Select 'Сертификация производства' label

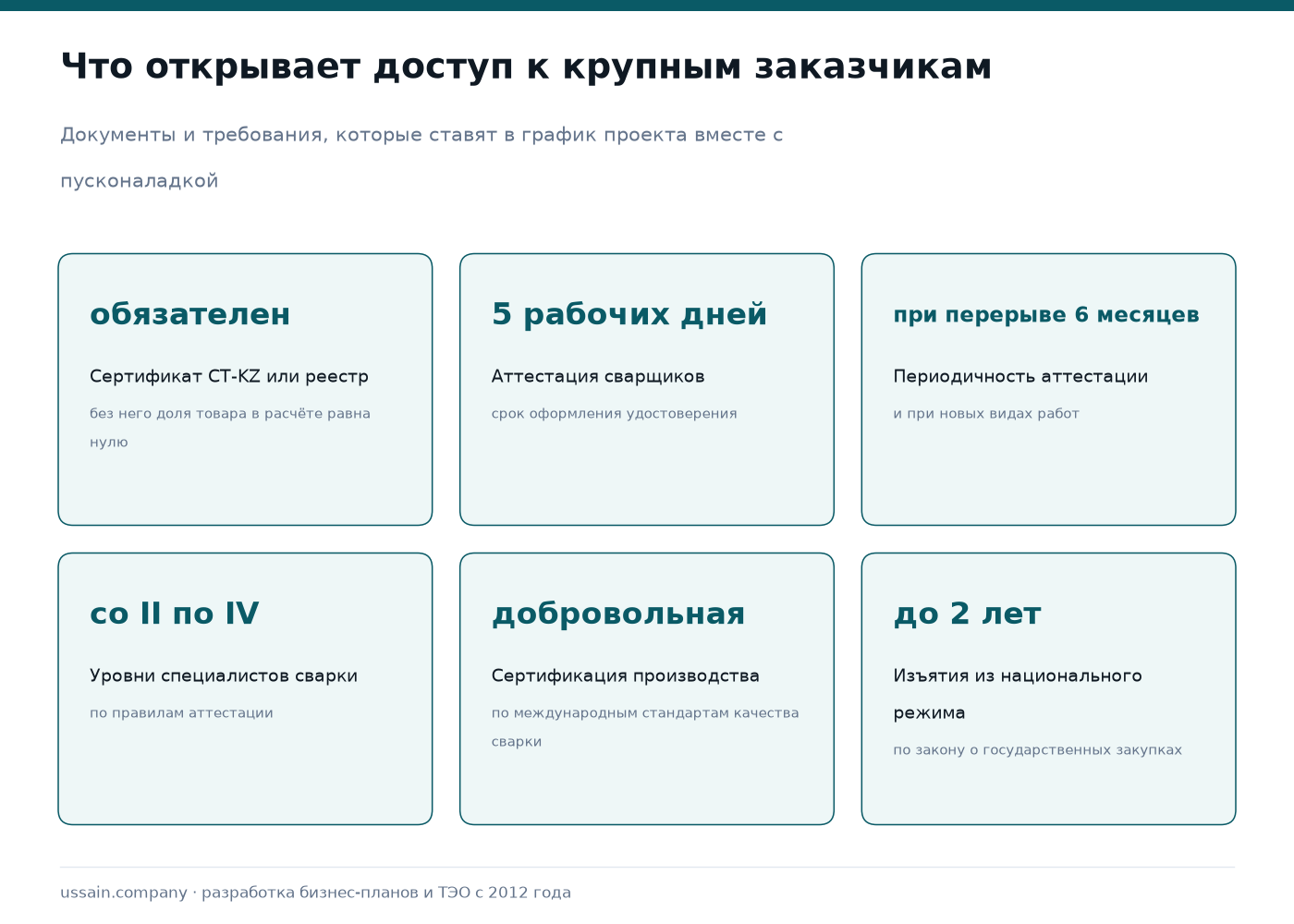click(x=626, y=675)
